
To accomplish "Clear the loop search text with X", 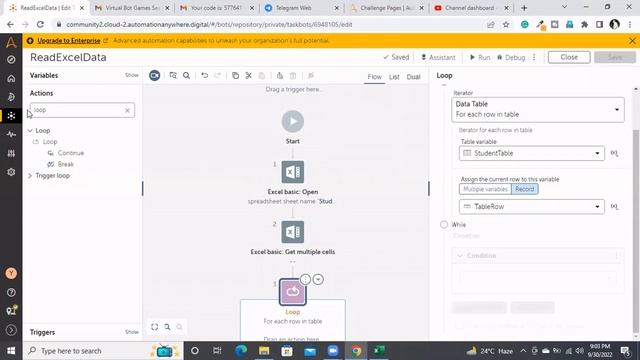I will 127,110.
